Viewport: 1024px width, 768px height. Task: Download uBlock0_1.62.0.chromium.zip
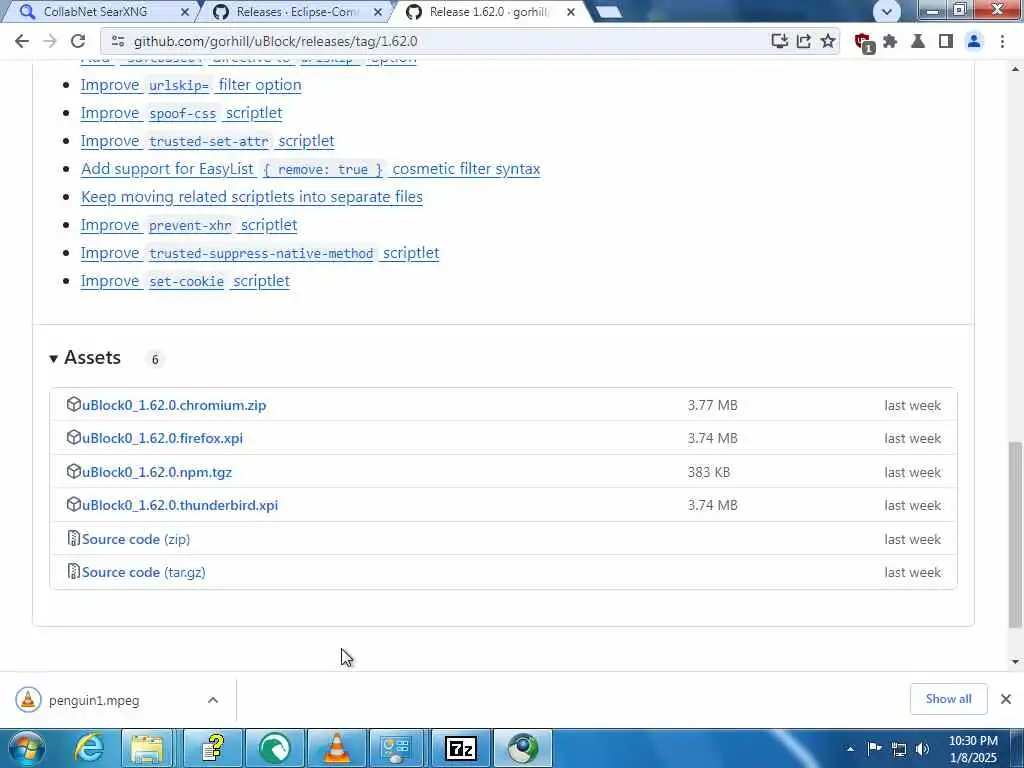point(174,405)
